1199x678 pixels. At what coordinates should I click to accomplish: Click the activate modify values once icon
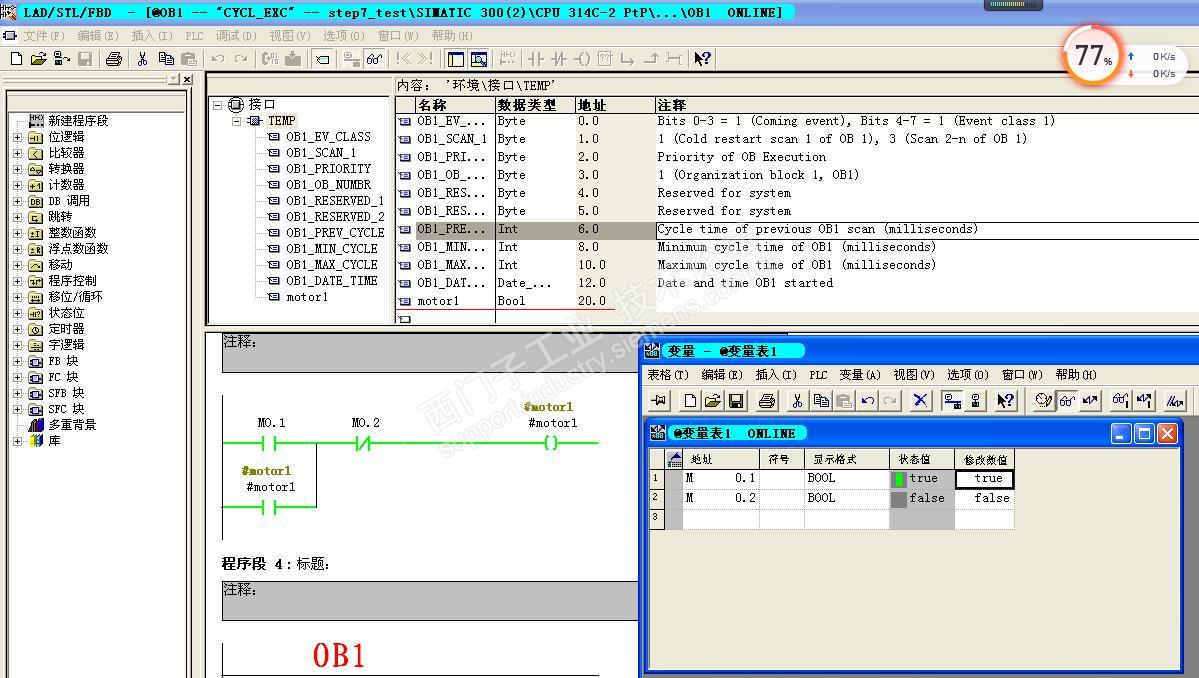[x=1144, y=401]
